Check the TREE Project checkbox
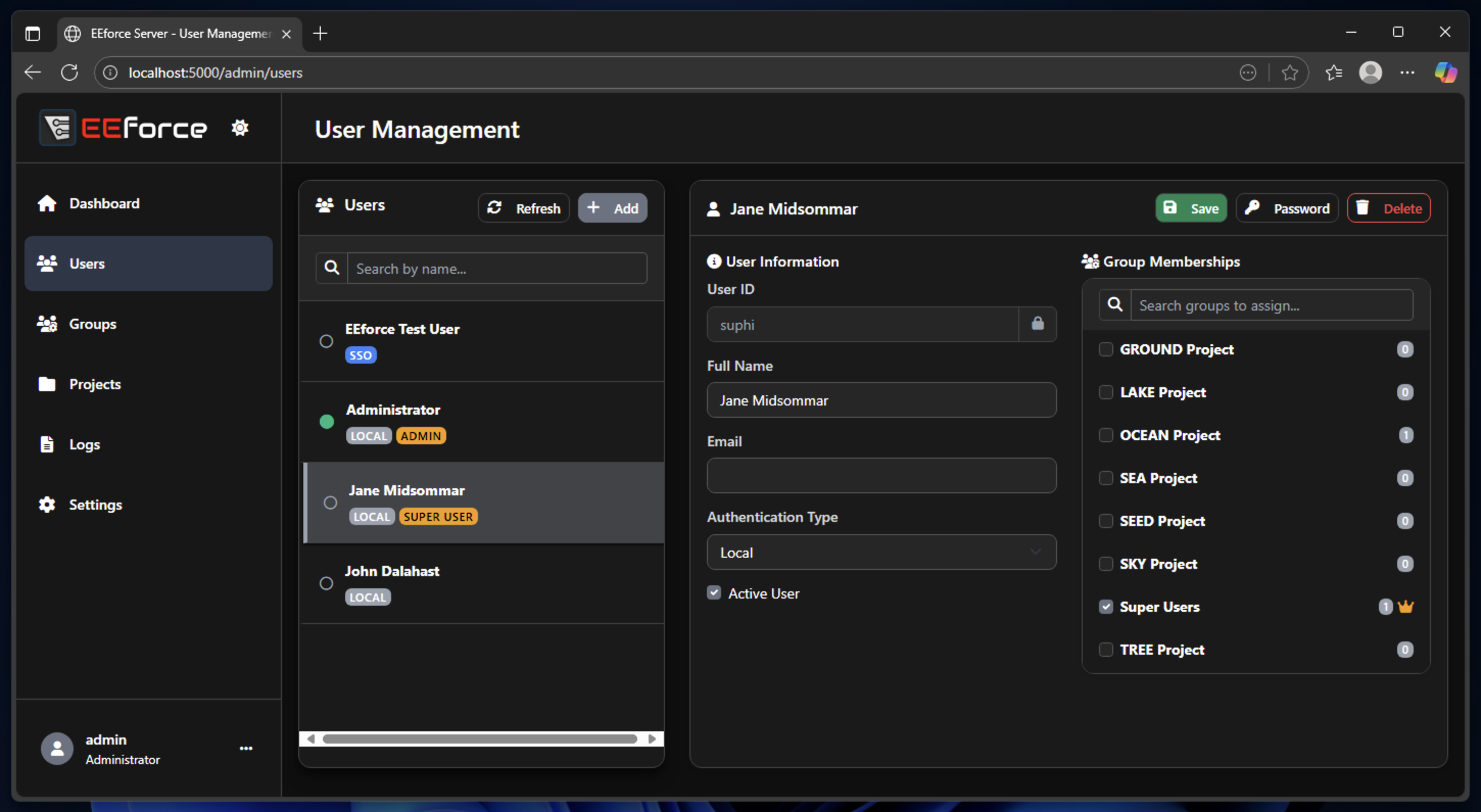Screen dimensions: 1481x812 pos(1106,649)
